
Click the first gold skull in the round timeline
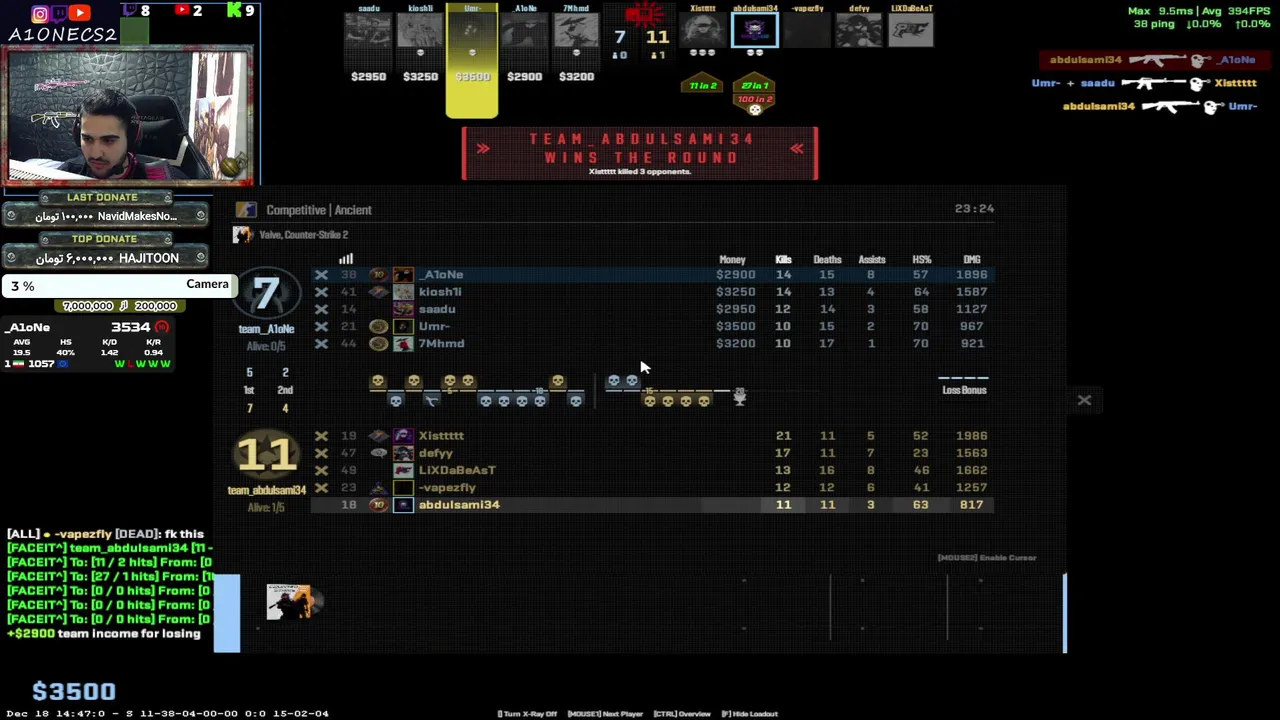click(378, 381)
